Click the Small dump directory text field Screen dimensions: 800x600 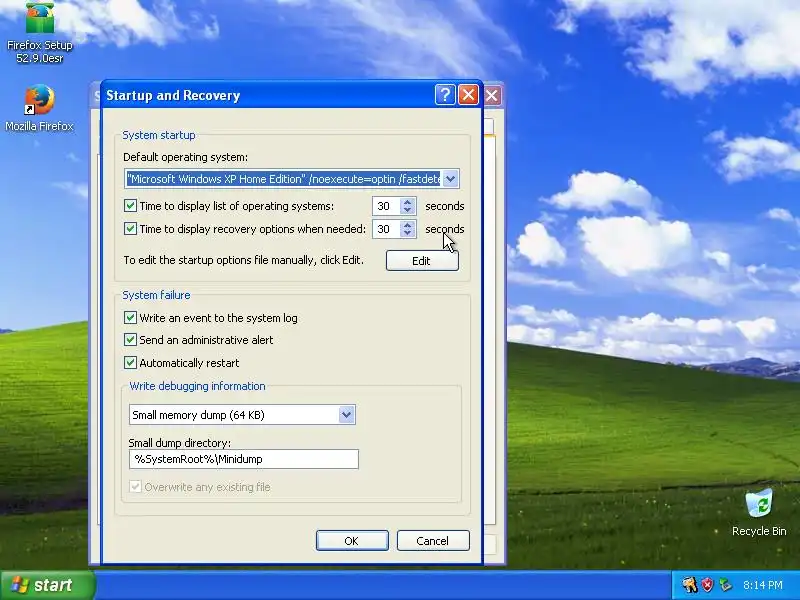coord(244,459)
